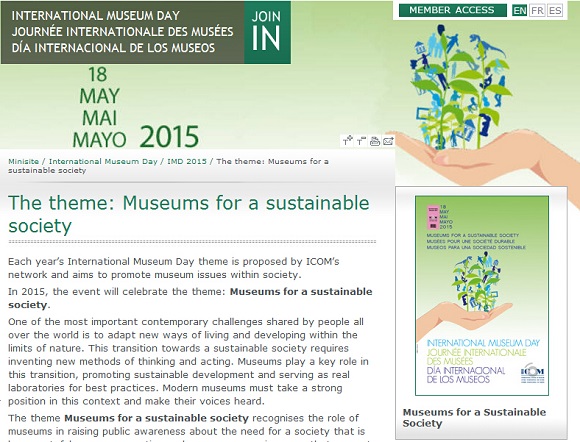
Task: Open IMD 2015 breadcrumb link
Action: [x=187, y=162]
